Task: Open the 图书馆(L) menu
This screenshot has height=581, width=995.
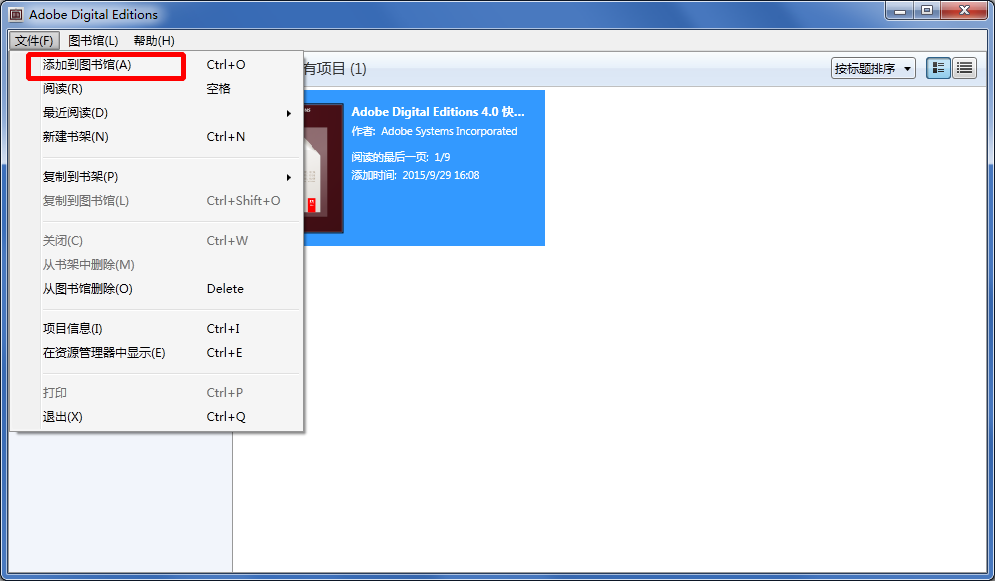Action: click(93, 41)
